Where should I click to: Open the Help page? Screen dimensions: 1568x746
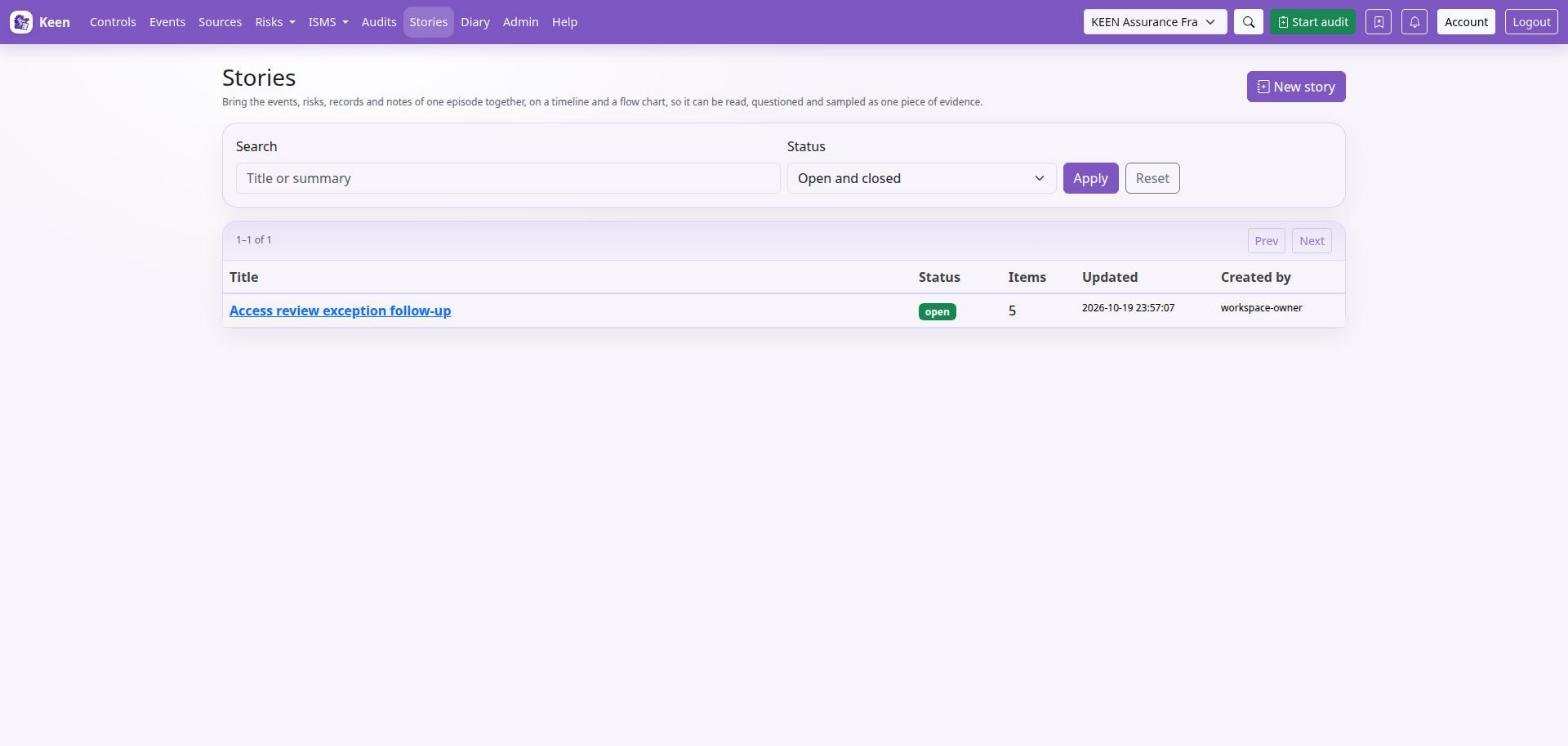[564, 22]
